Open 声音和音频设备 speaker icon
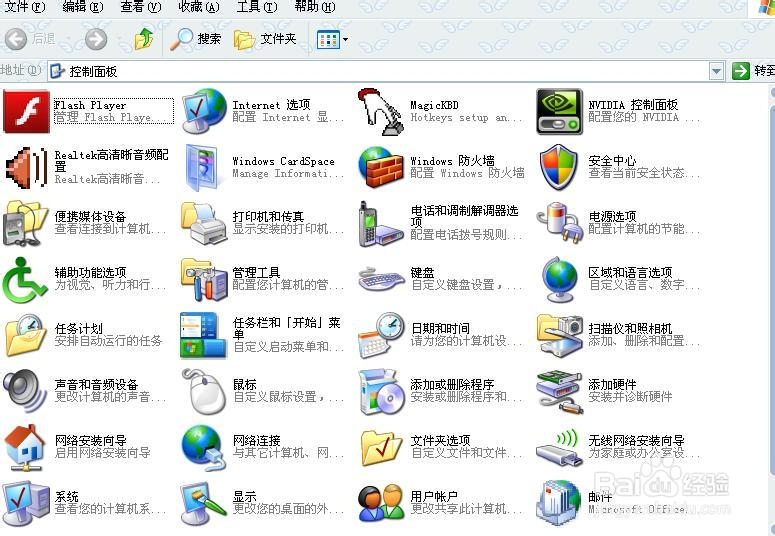775x536 pixels. pyautogui.click(x=25, y=391)
